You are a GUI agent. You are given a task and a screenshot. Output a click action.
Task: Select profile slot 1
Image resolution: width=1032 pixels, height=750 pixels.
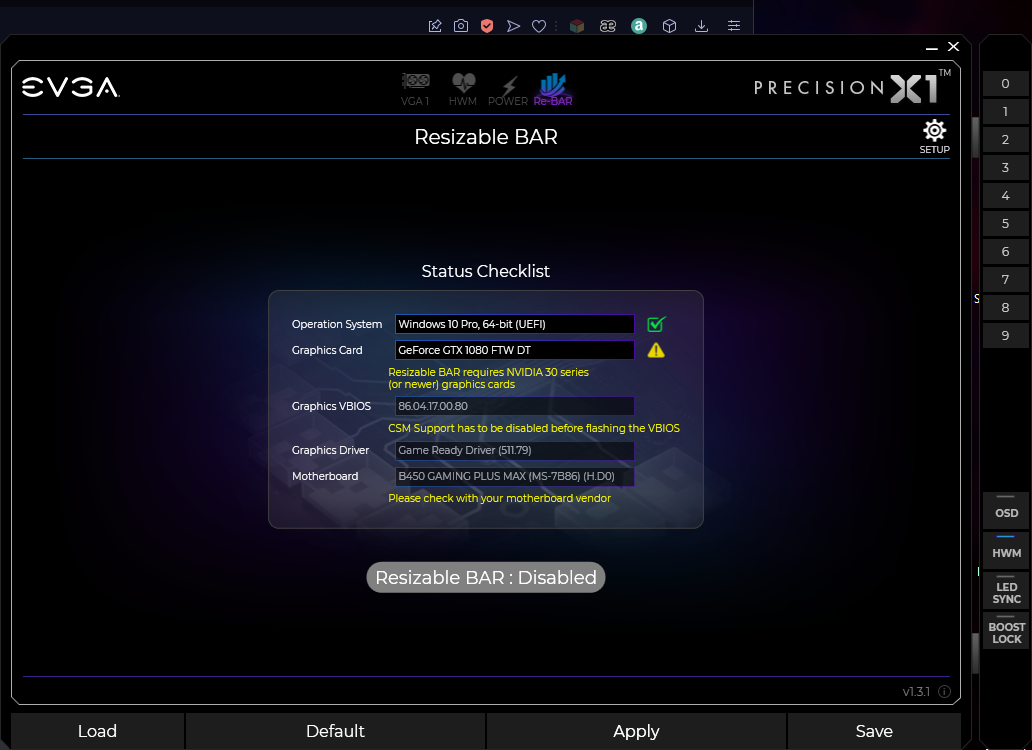click(1006, 111)
